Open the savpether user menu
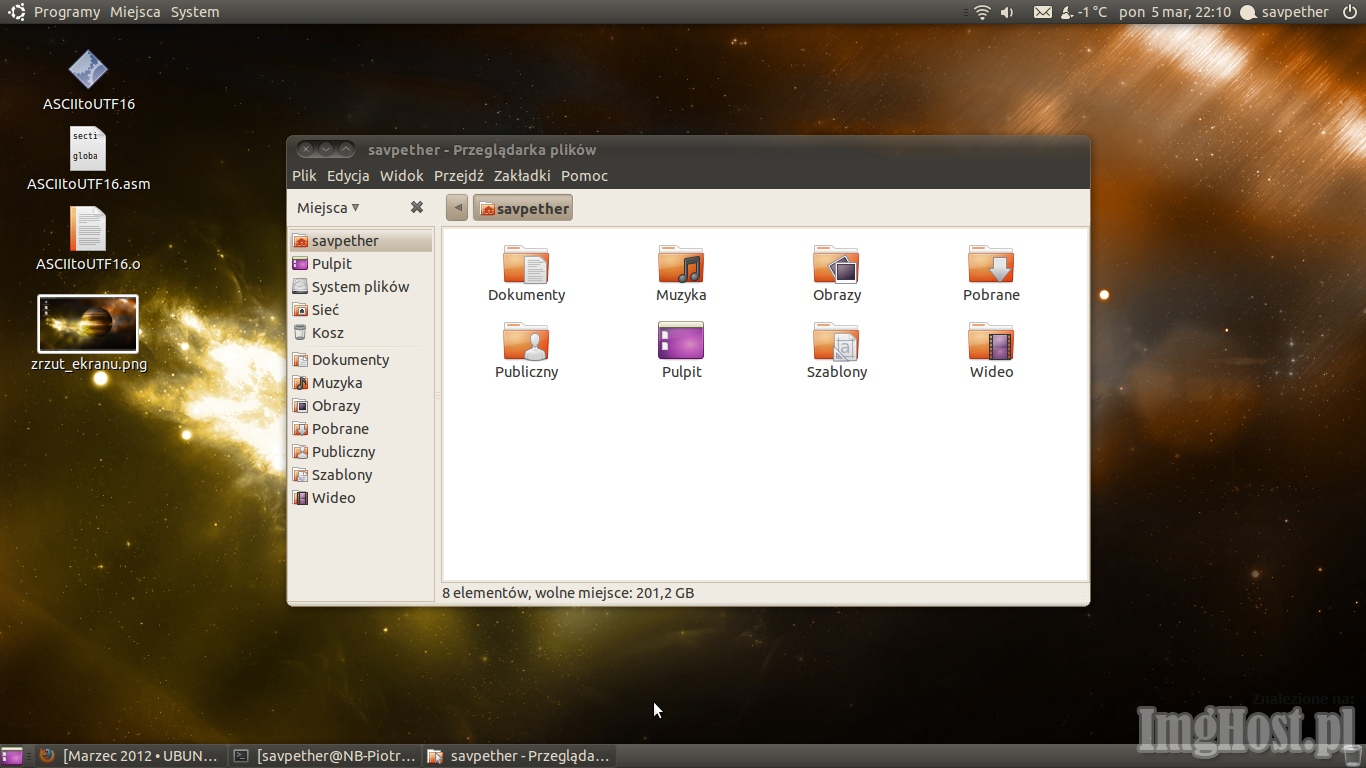The height and width of the screenshot is (768, 1366). 1284,12
